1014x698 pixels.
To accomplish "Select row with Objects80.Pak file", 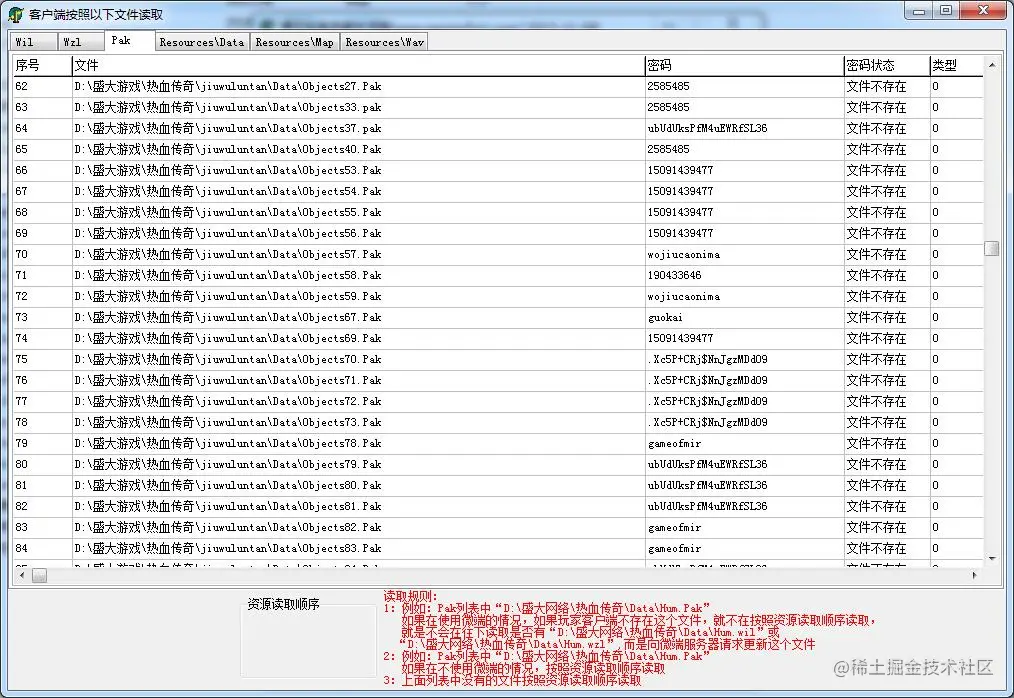I will pyautogui.click(x=498, y=486).
